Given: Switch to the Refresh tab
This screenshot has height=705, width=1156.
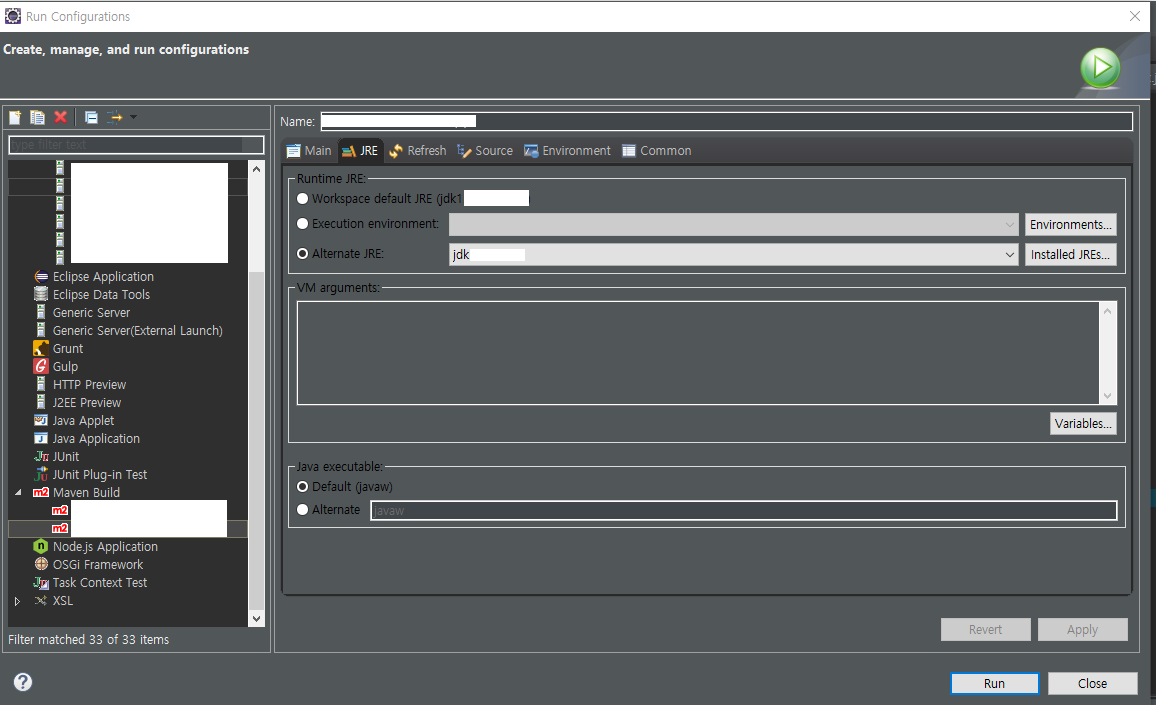Looking at the screenshot, I should tap(418, 150).
